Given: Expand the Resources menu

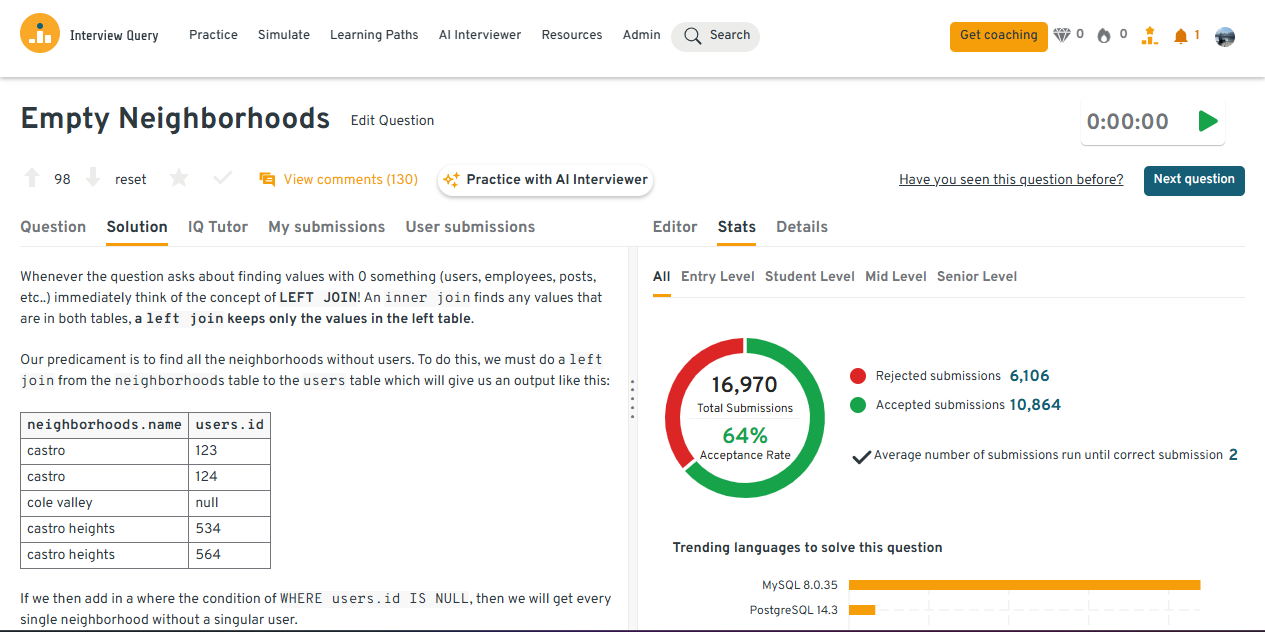Looking at the screenshot, I should [x=571, y=35].
